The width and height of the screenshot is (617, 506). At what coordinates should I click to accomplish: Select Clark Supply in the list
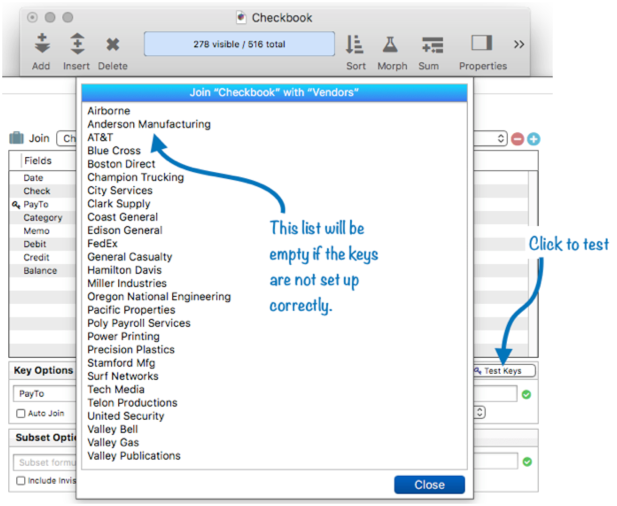(x=119, y=204)
